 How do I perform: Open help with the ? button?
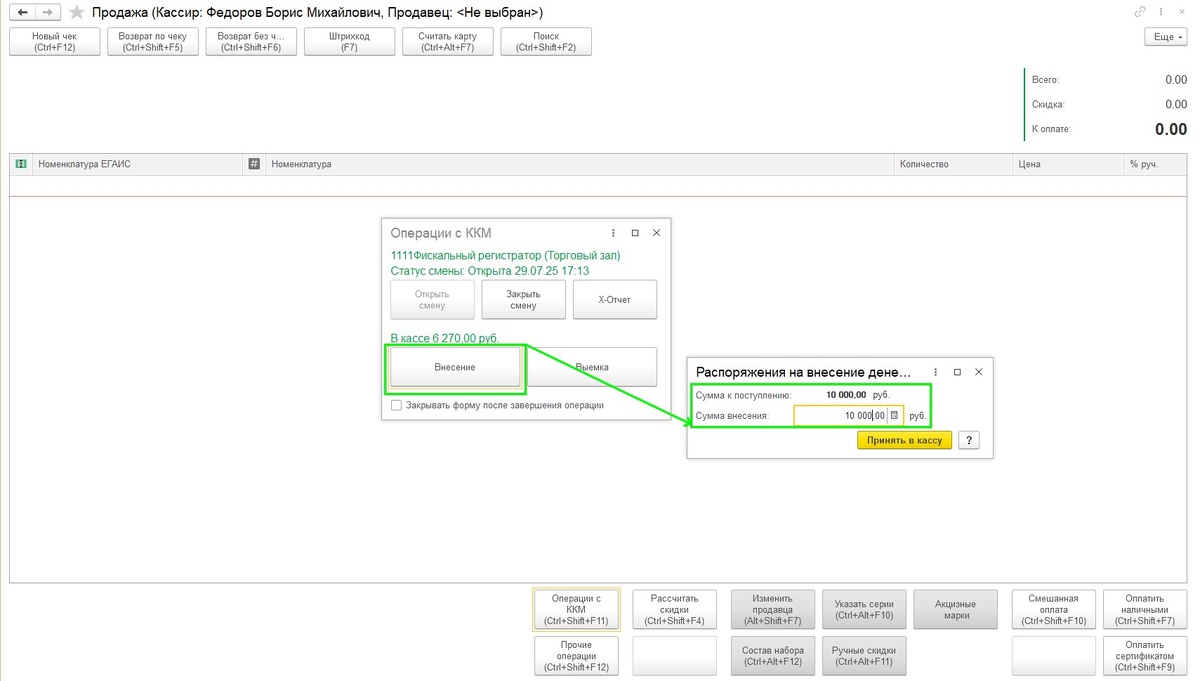coord(968,440)
